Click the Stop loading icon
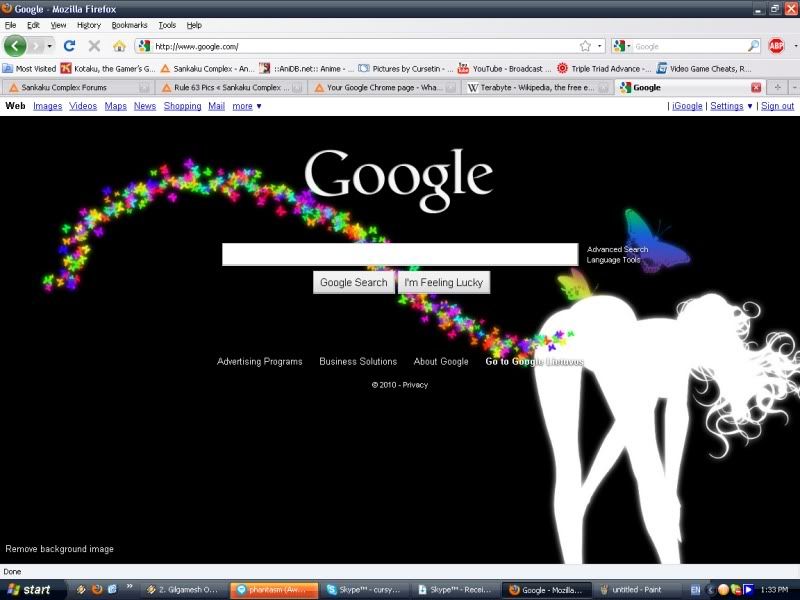This screenshot has height=600, width=800. (x=94, y=46)
